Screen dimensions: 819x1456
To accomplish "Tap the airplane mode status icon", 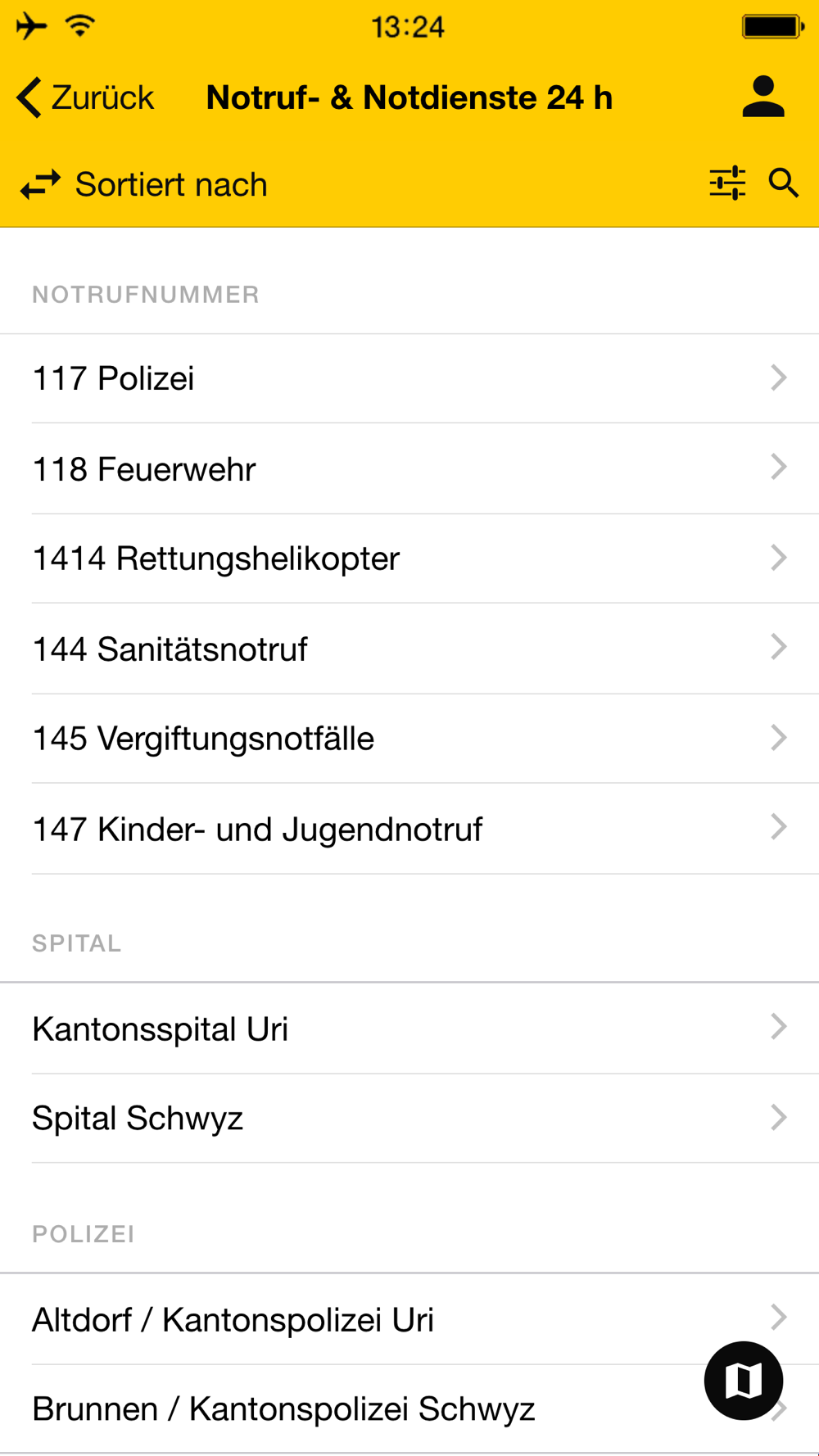I will coord(31,26).
